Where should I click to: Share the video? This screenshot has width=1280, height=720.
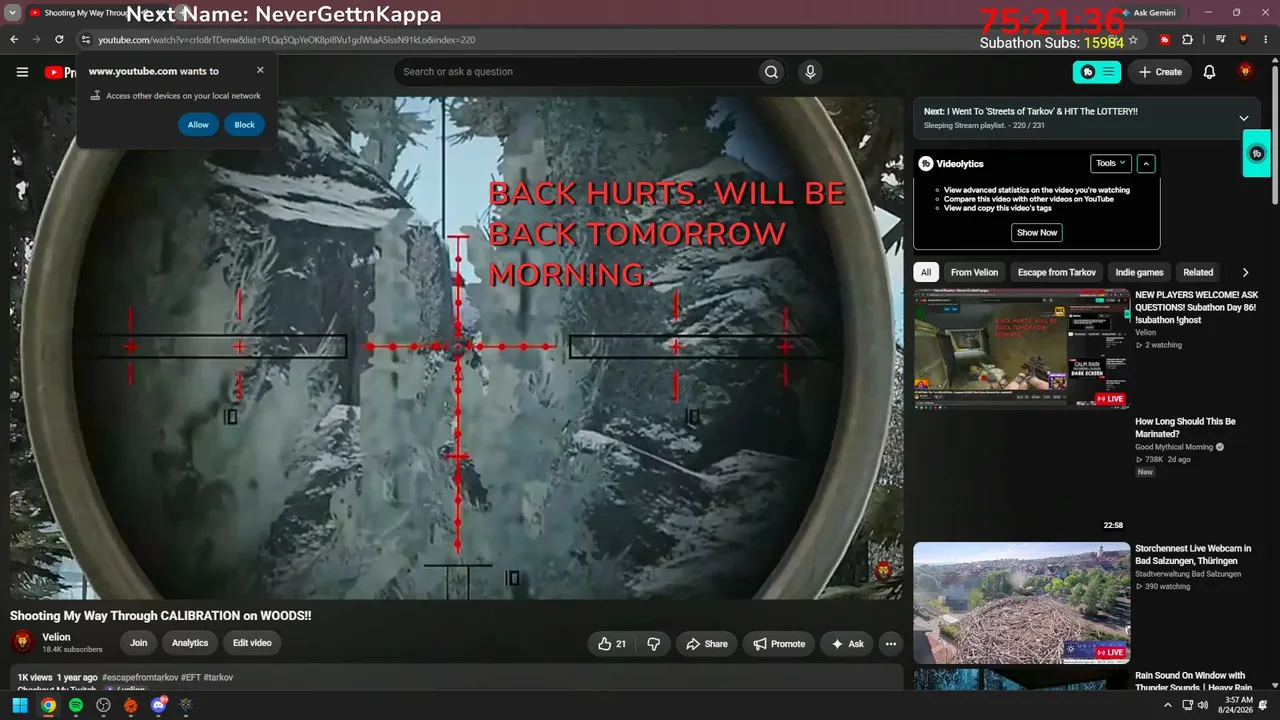tap(706, 644)
